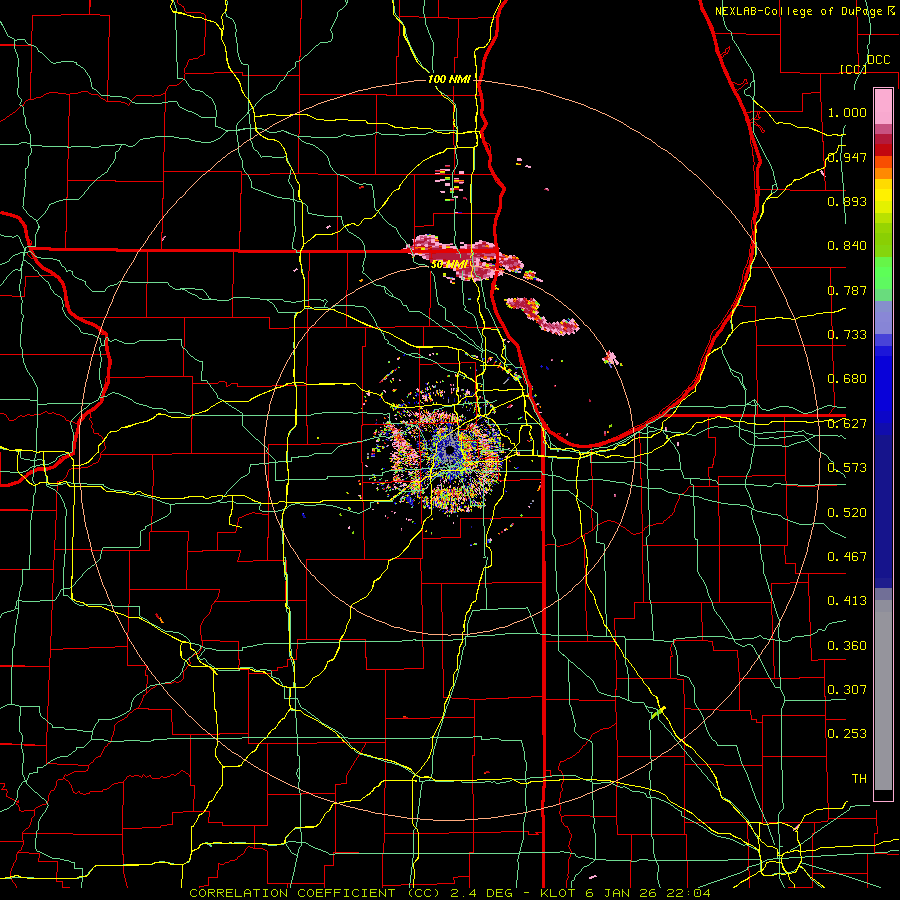Click the radar site center dot

point(449,452)
